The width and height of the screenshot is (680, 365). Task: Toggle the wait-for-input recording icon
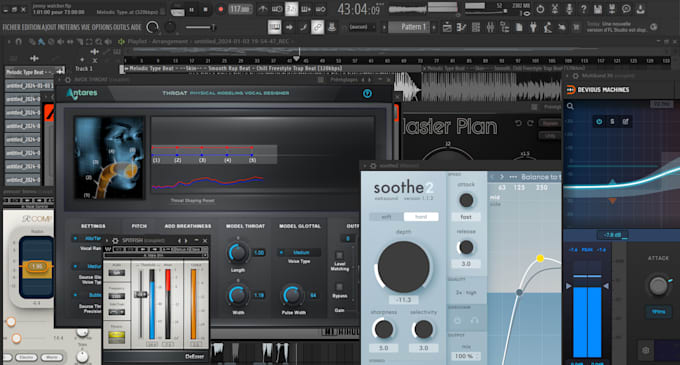tap(277, 9)
